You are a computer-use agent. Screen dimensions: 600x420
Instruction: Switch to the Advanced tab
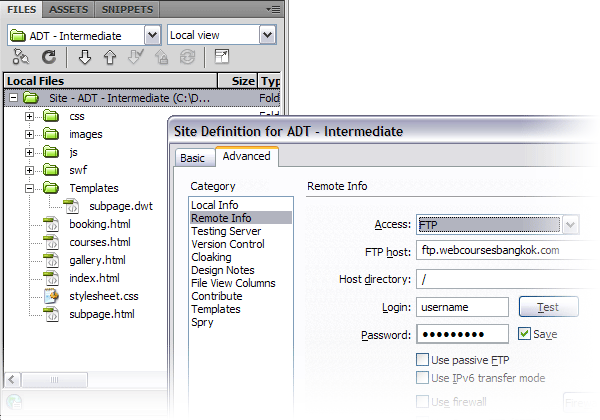(x=246, y=156)
